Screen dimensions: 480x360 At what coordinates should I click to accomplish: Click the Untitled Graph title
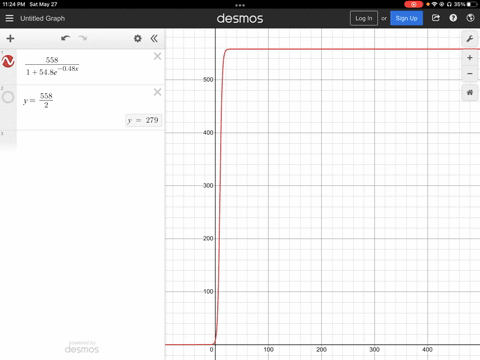[42, 18]
